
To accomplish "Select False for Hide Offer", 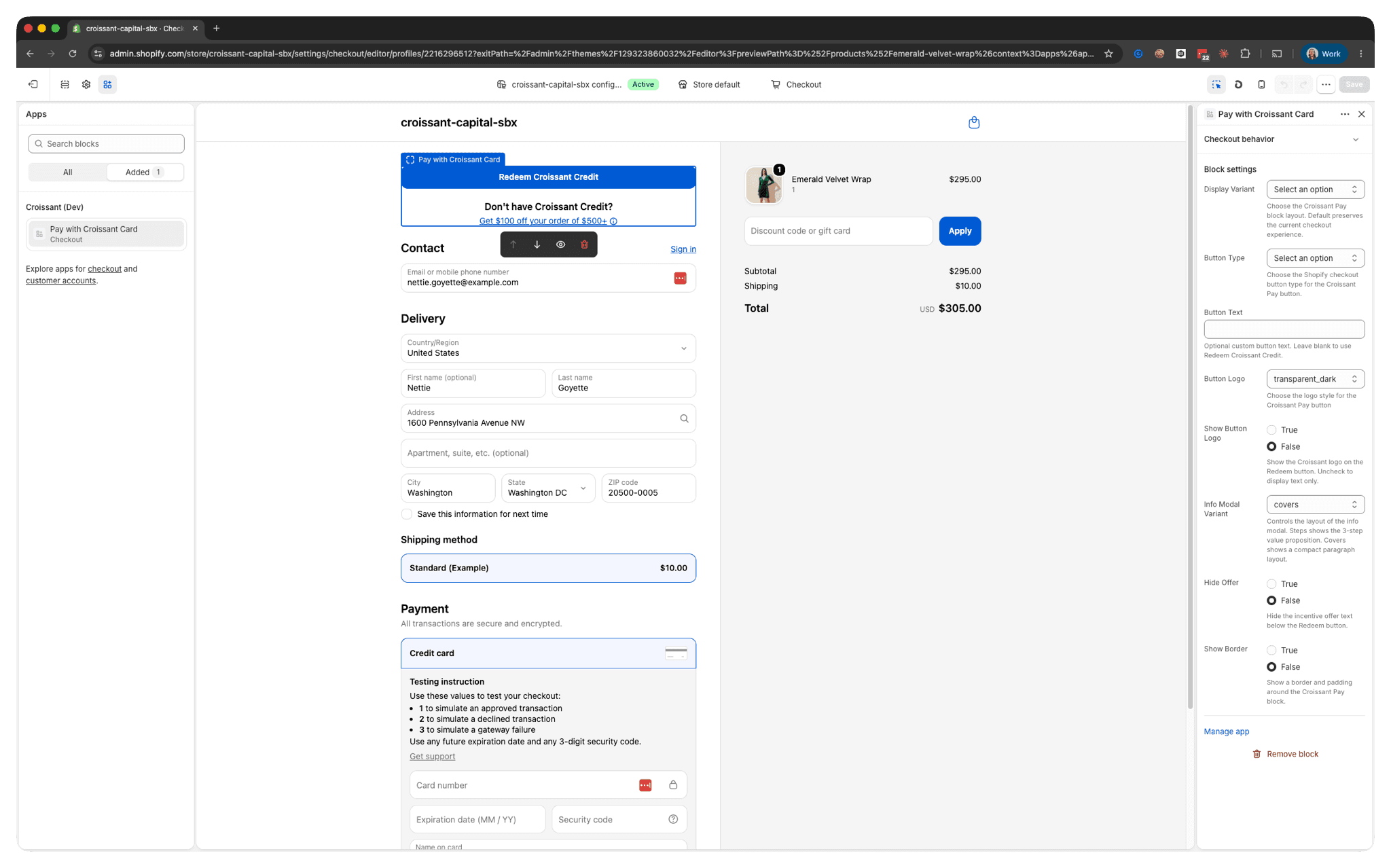I will [x=1271, y=600].
